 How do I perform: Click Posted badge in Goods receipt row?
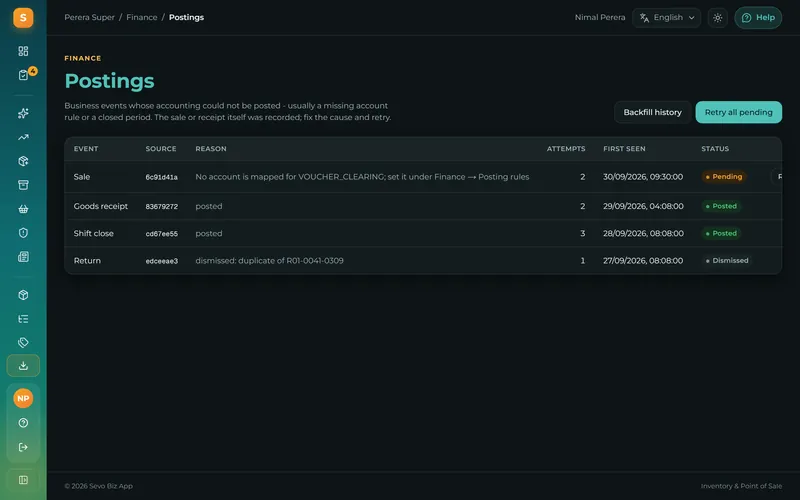(721, 206)
